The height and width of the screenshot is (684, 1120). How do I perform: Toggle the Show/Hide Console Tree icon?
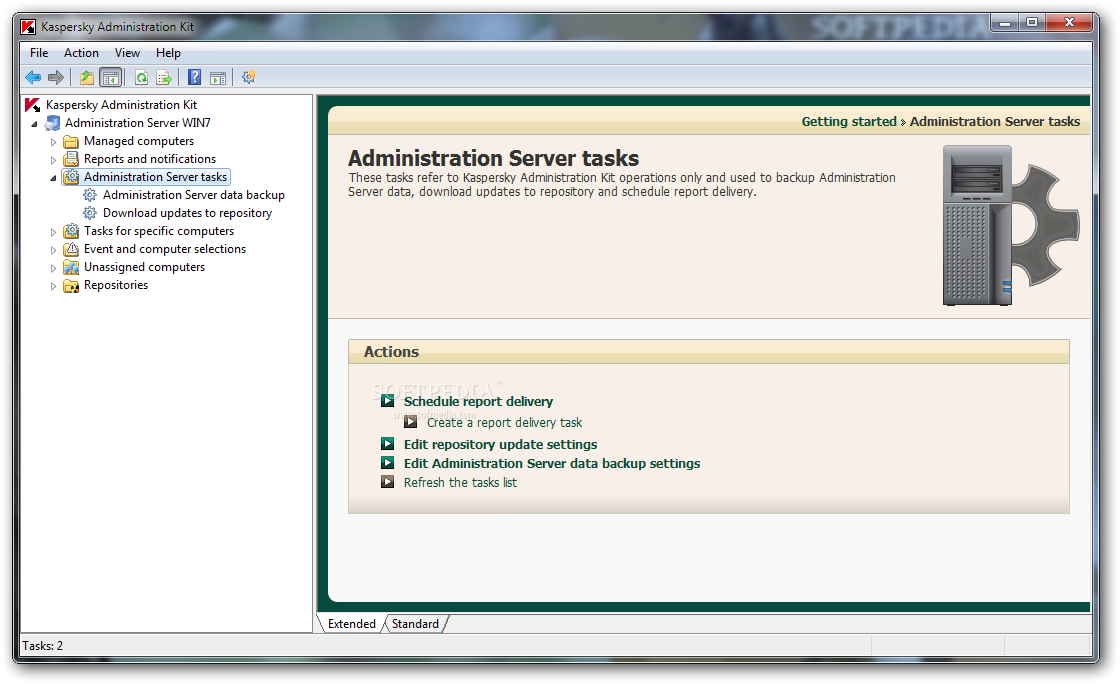point(111,77)
